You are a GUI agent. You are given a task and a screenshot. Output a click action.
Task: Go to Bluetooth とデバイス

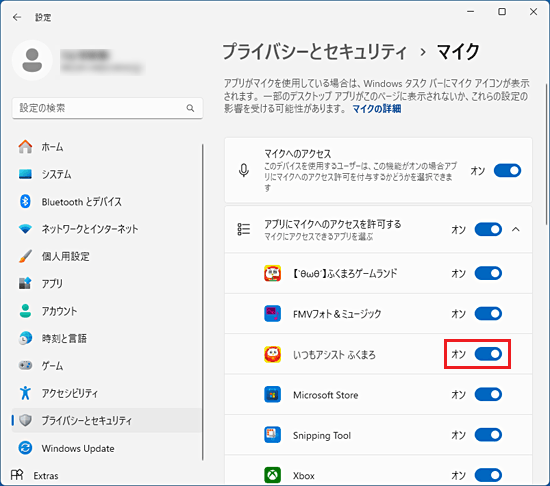pyautogui.click(x=107, y=201)
